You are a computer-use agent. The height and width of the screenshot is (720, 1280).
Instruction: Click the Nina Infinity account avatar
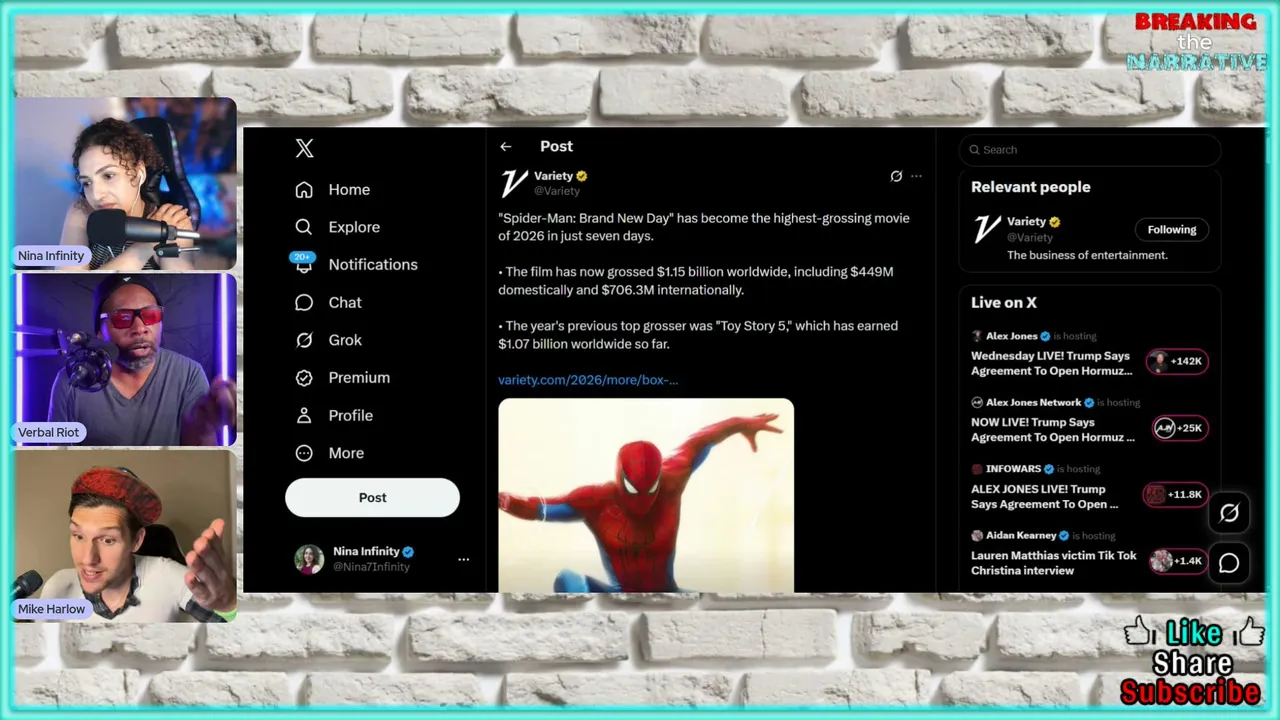click(309, 559)
